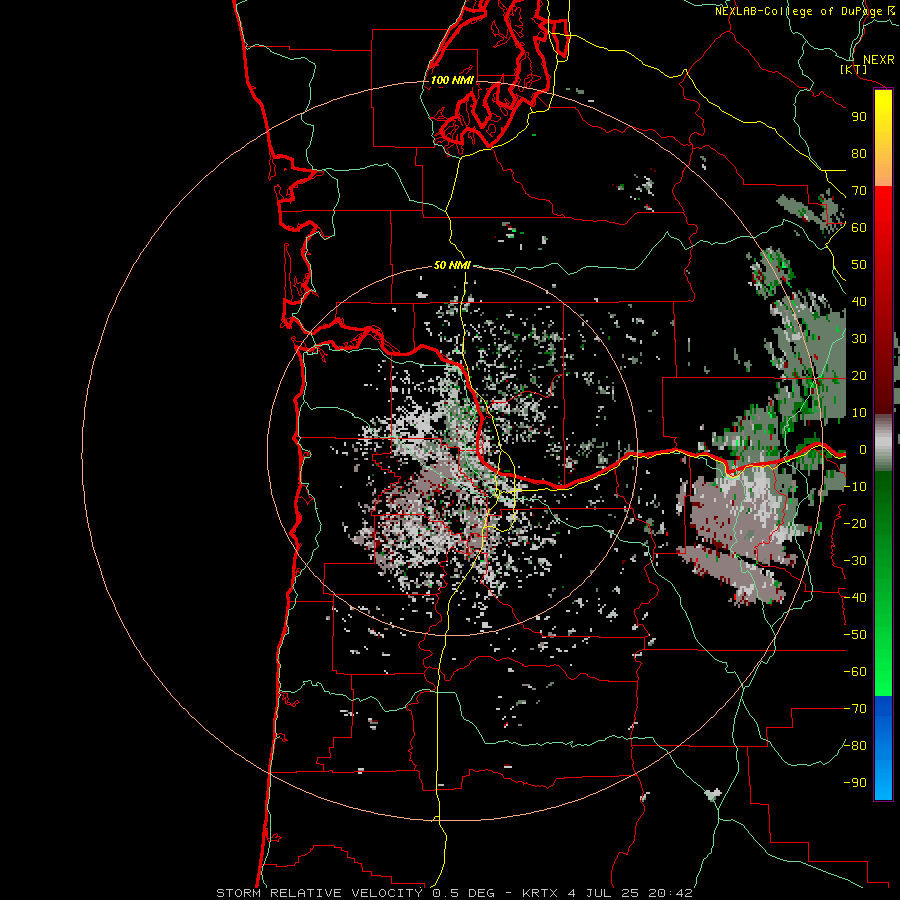Click the -40 value on the velocity scale

855,598
